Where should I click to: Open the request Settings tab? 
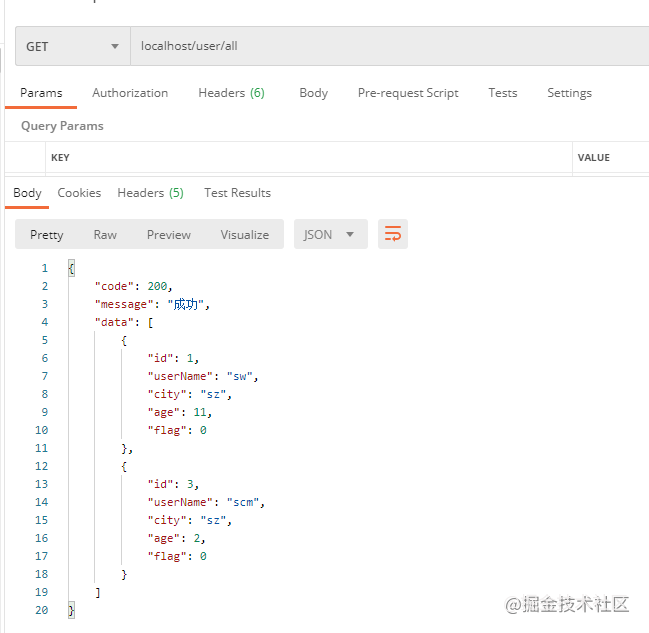[x=569, y=93]
